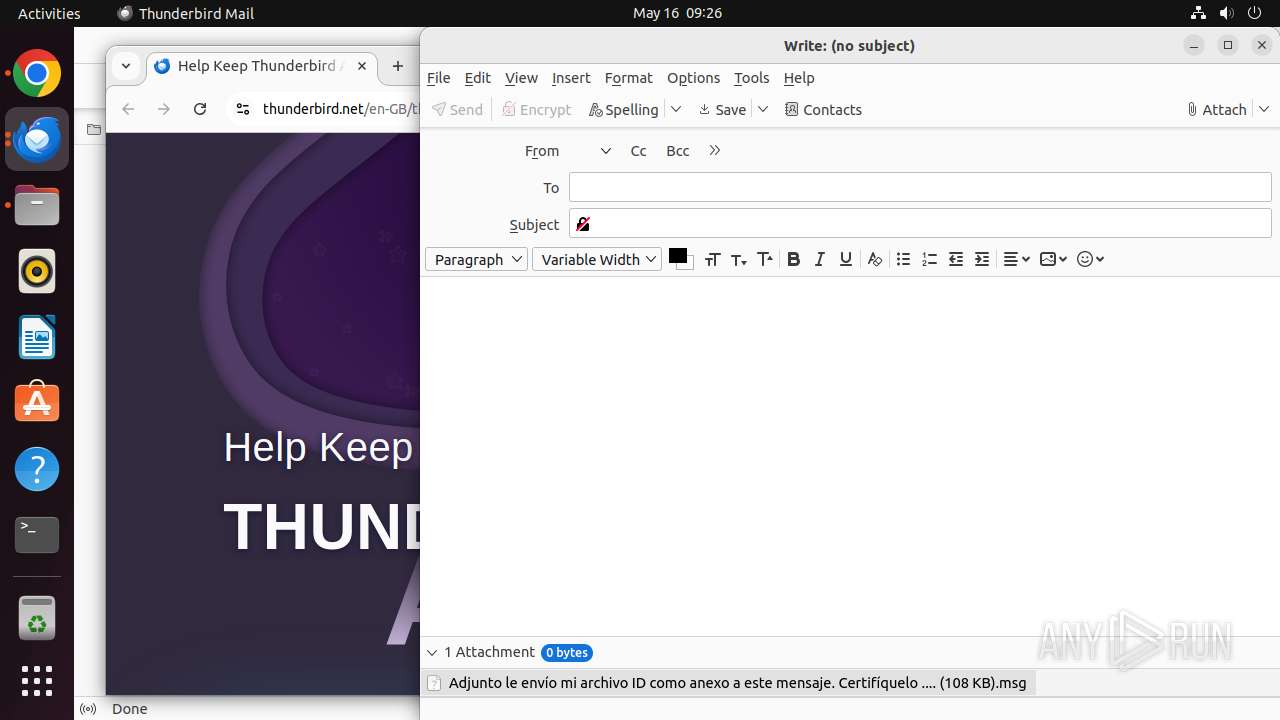Click the increase font size icon

click(x=765, y=259)
